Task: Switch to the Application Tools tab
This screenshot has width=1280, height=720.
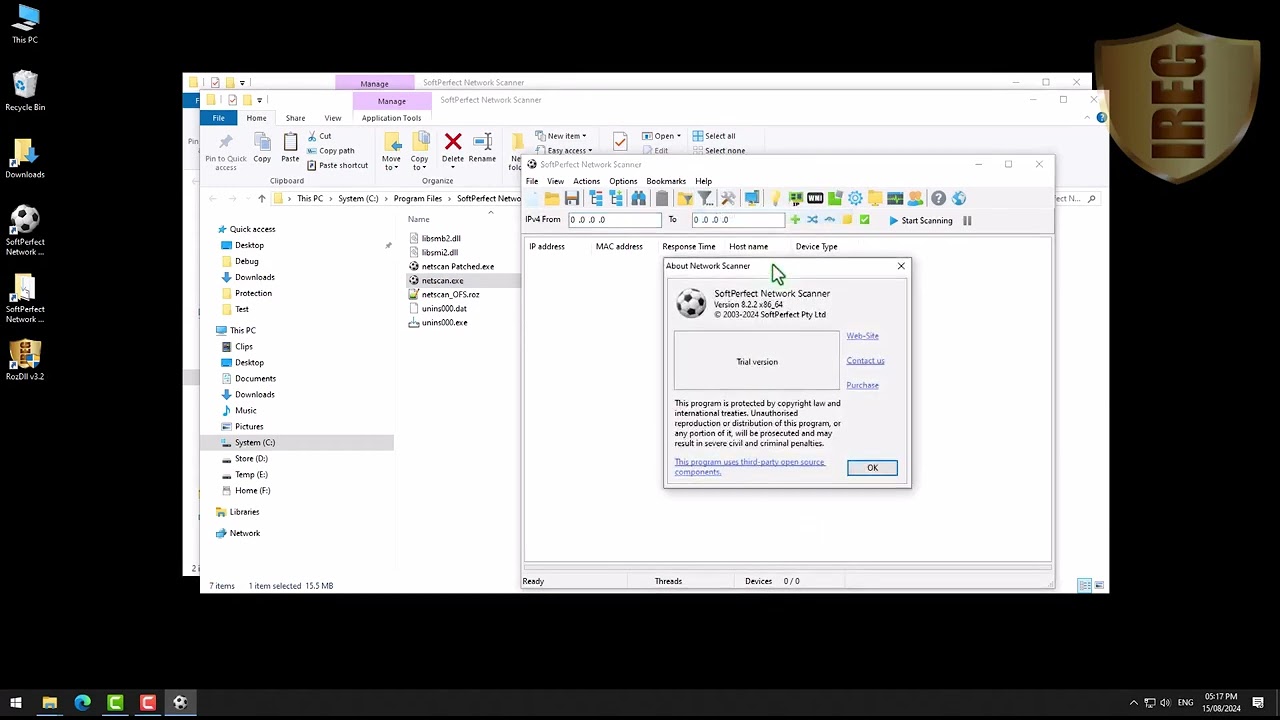Action: pos(391,118)
